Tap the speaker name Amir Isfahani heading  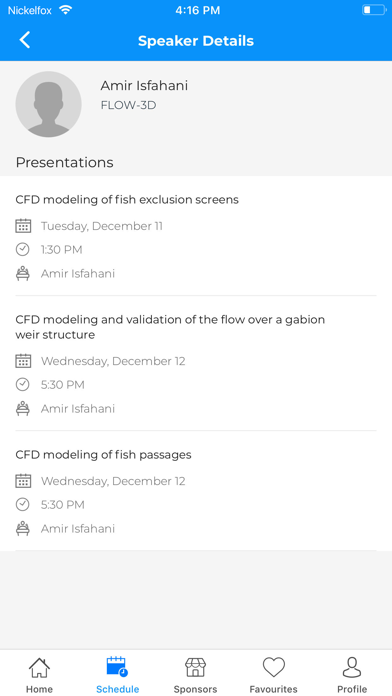(144, 86)
